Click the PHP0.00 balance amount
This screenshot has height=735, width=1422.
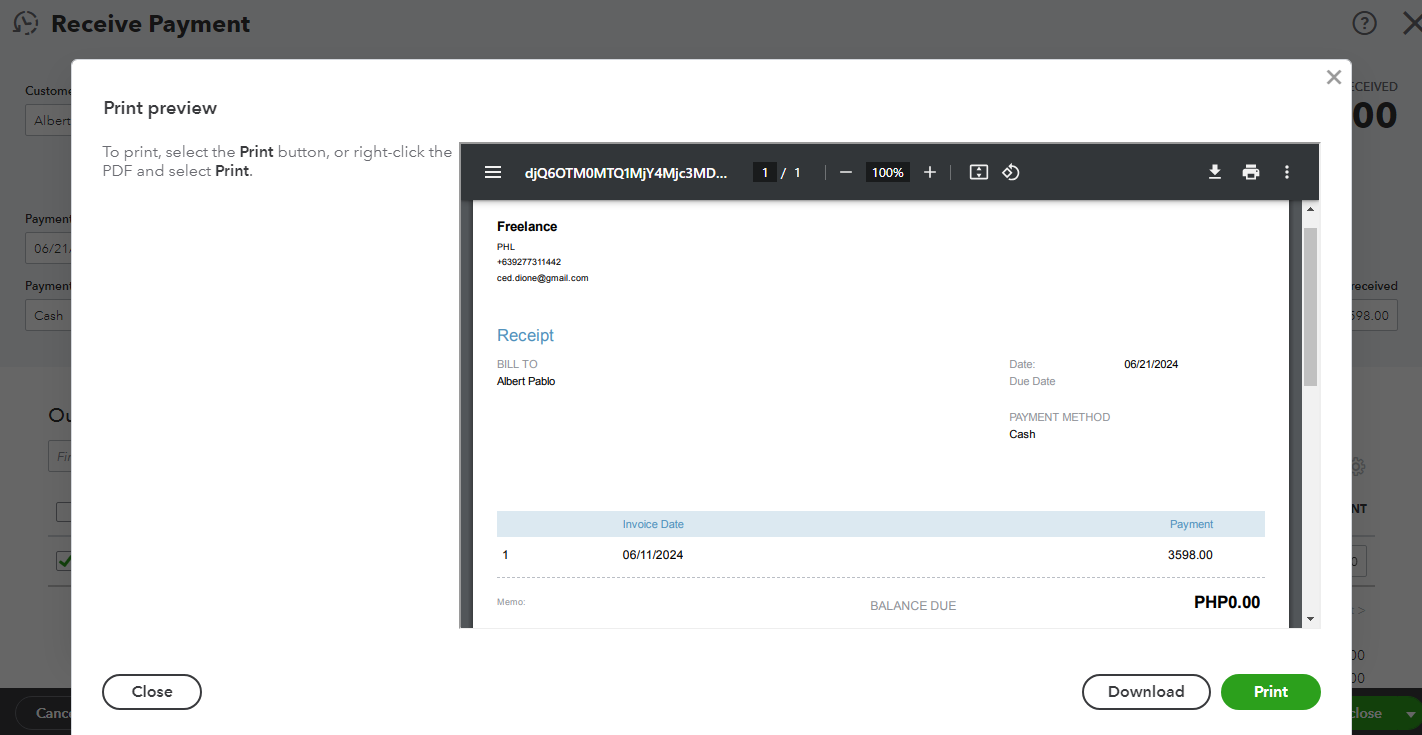click(1227, 603)
